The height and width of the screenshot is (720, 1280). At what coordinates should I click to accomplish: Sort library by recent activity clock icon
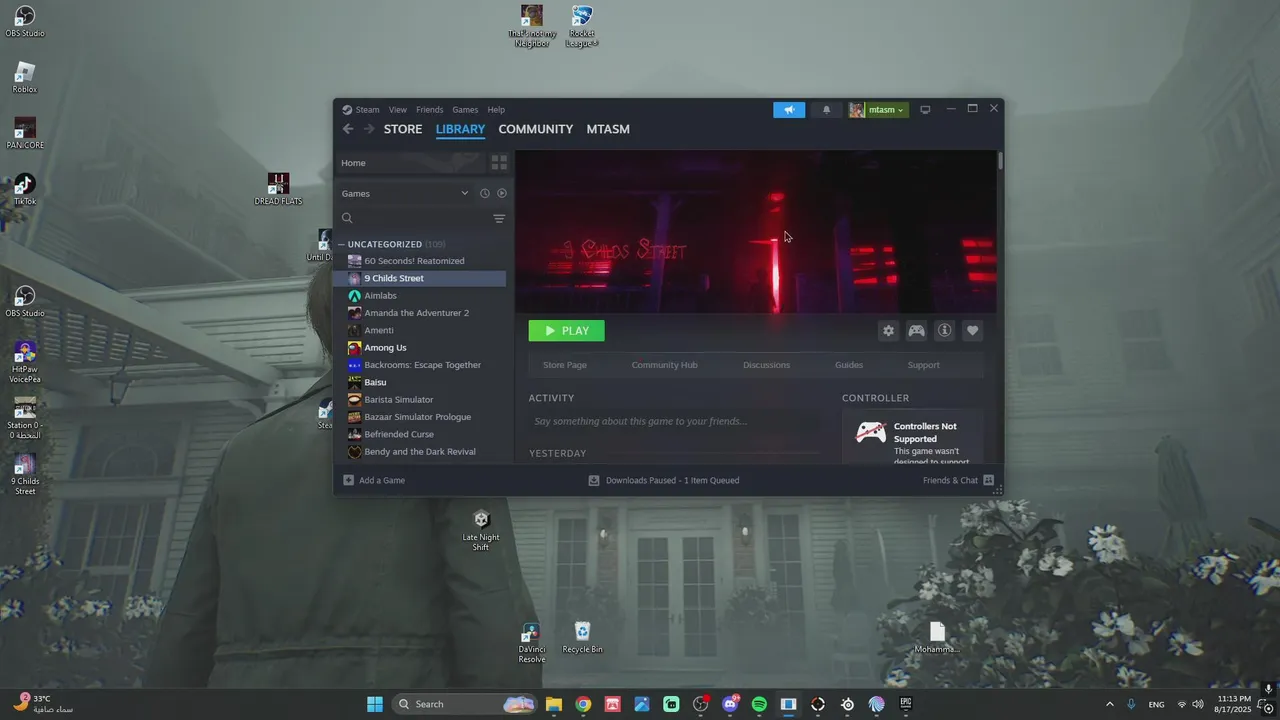pyautogui.click(x=484, y=193)
